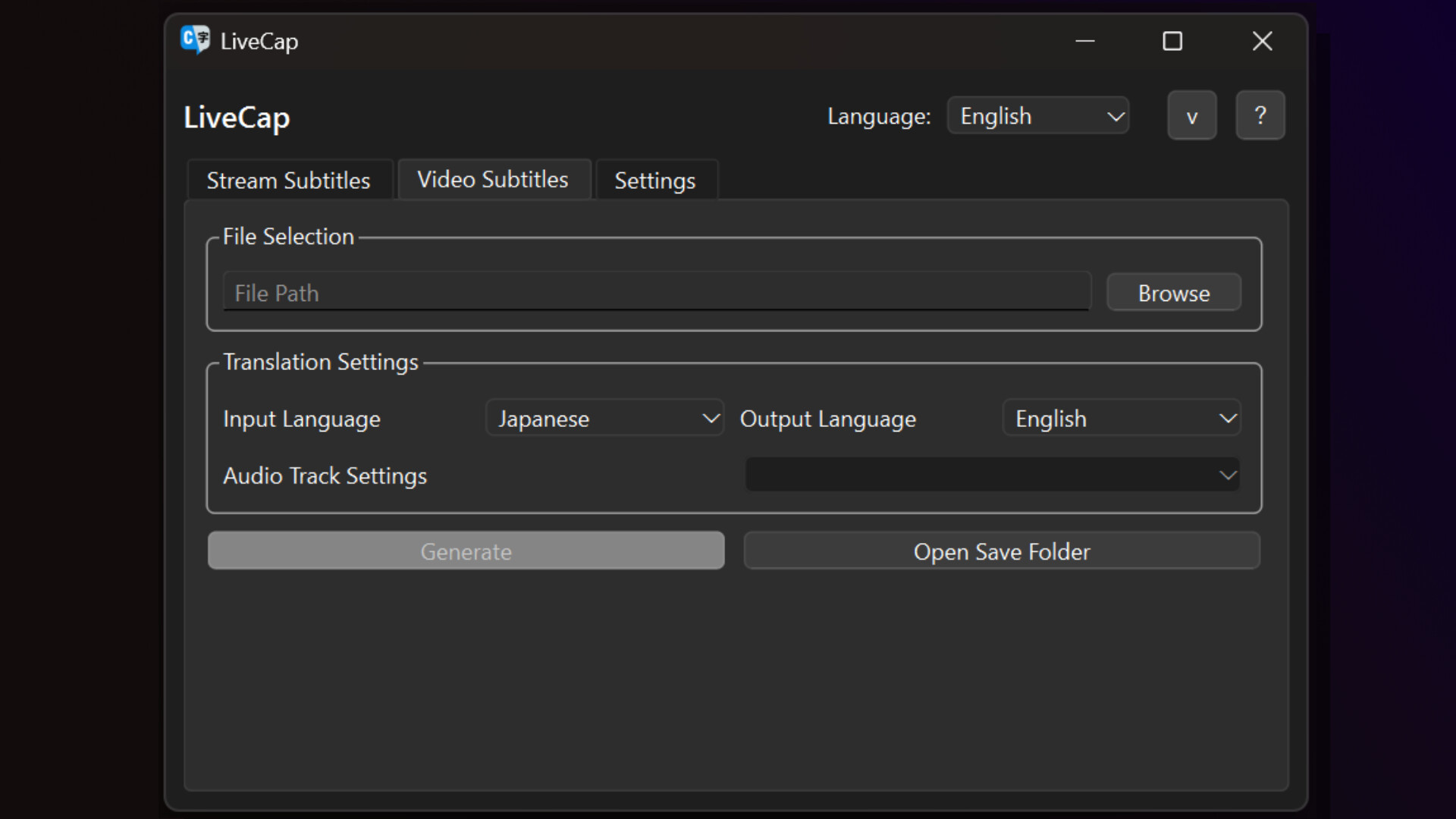Click the 'File Selection' group title

(x=288, y=237)
